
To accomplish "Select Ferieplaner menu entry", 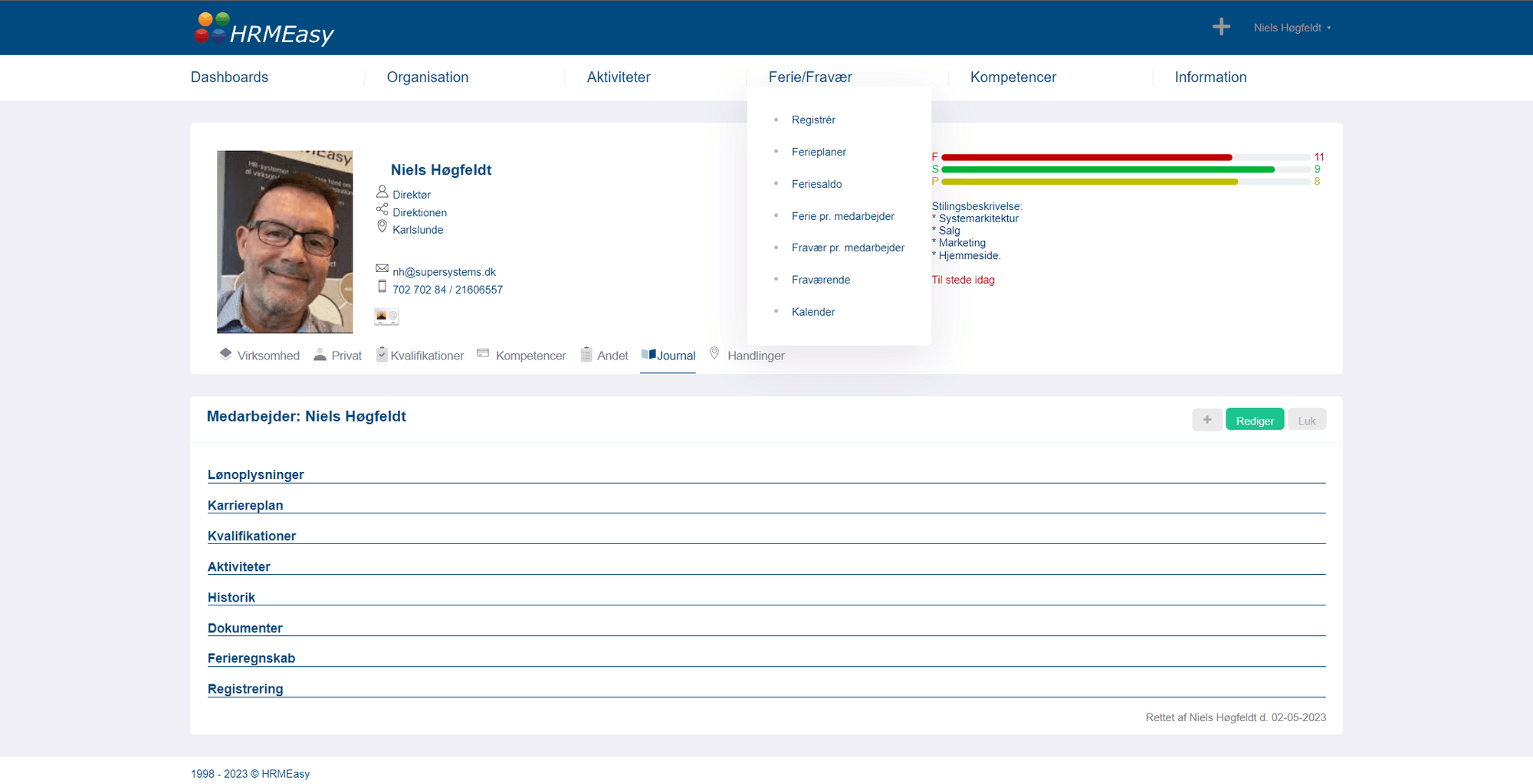I will pos(819,152).
